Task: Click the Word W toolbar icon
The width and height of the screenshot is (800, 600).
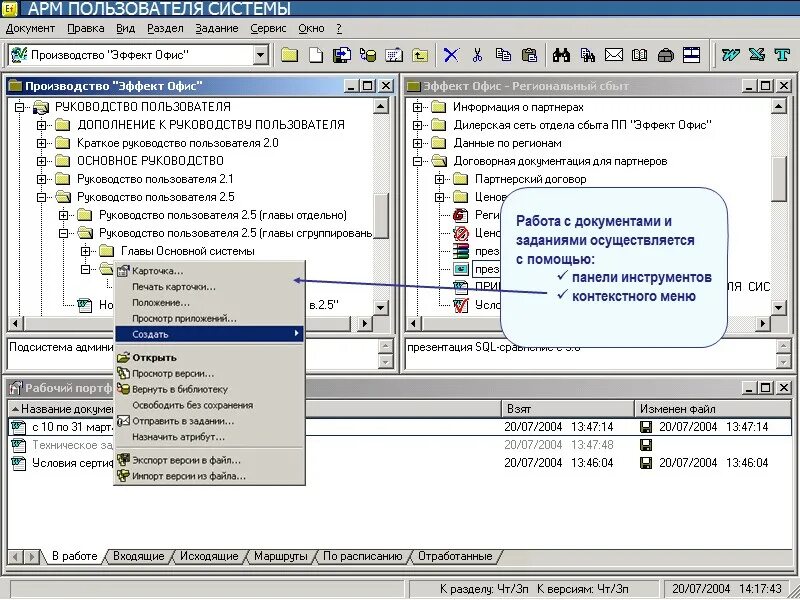Action: tap(731, 55)
